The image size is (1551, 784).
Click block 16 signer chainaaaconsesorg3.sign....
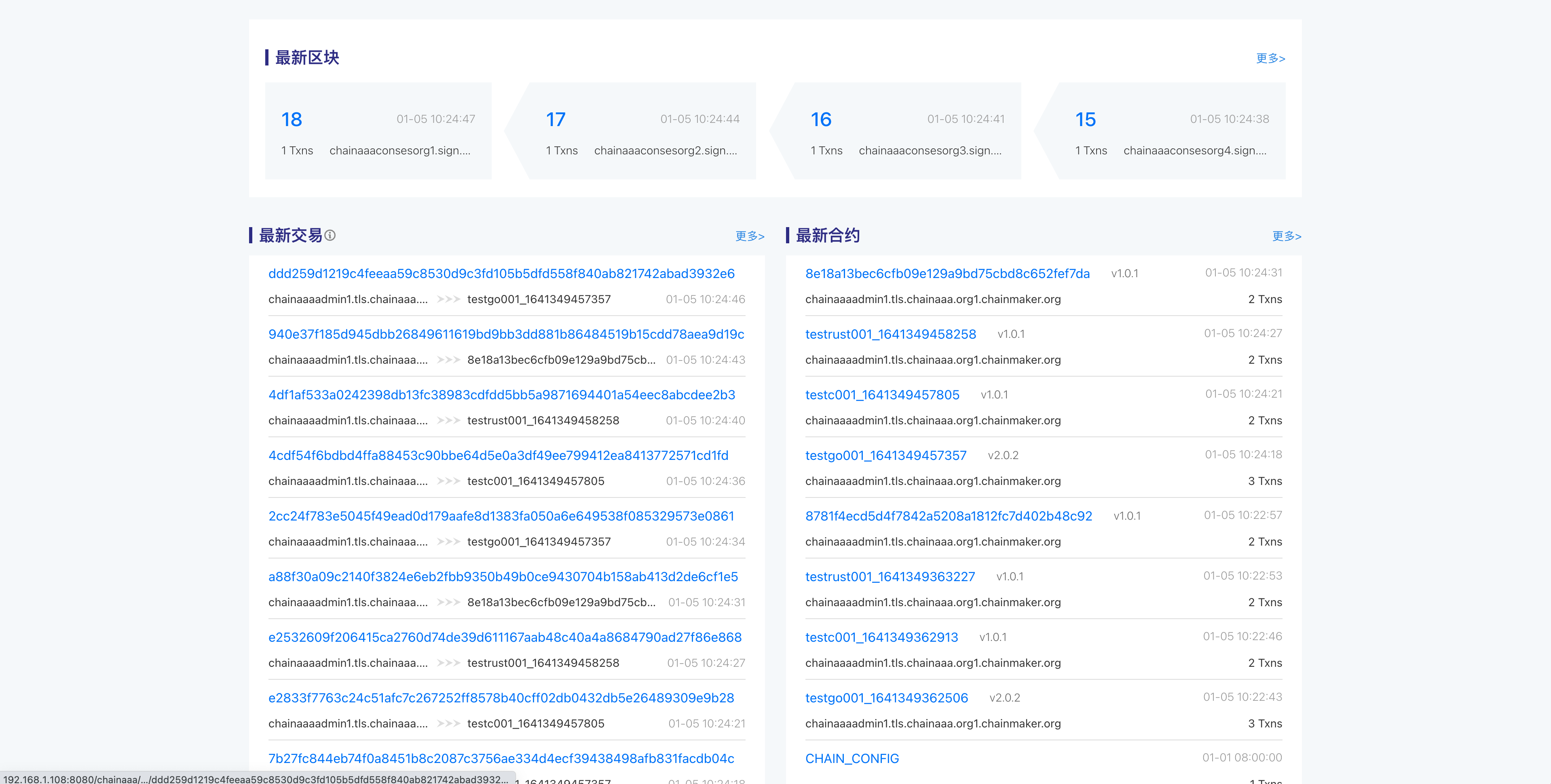(x=931, y=150)
